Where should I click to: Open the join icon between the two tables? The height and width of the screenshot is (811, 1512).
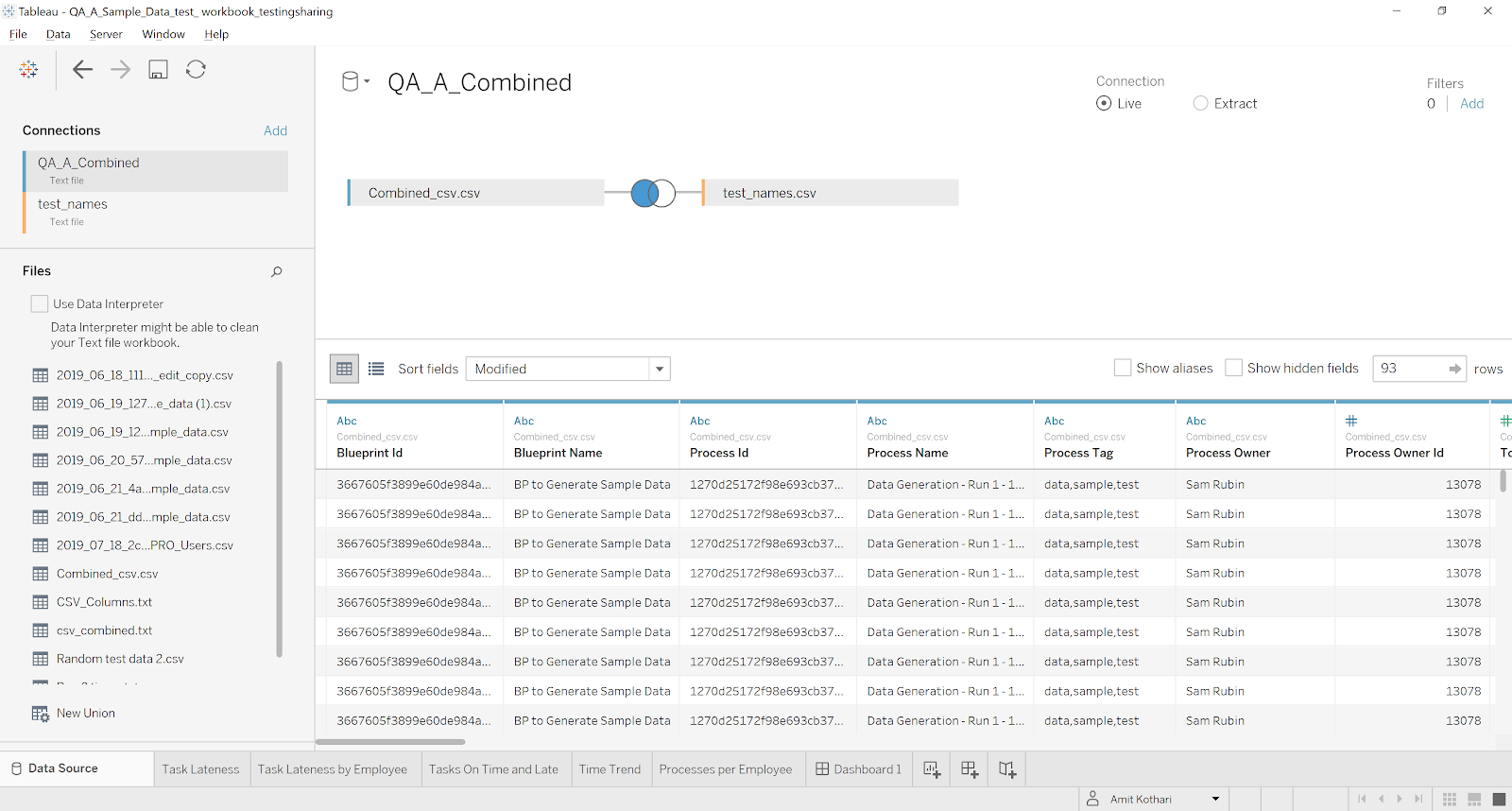(653, 193)
